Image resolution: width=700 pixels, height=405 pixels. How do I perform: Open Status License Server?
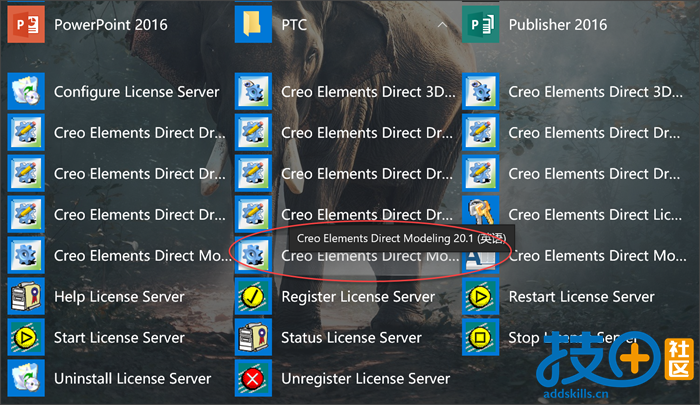pyautogui.click(x=329, y=338)
